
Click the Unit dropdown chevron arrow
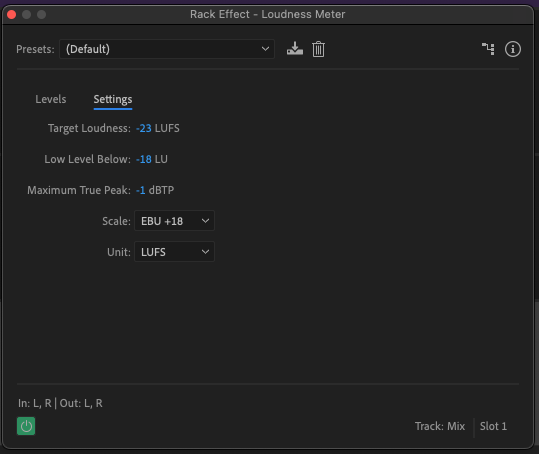205,252
